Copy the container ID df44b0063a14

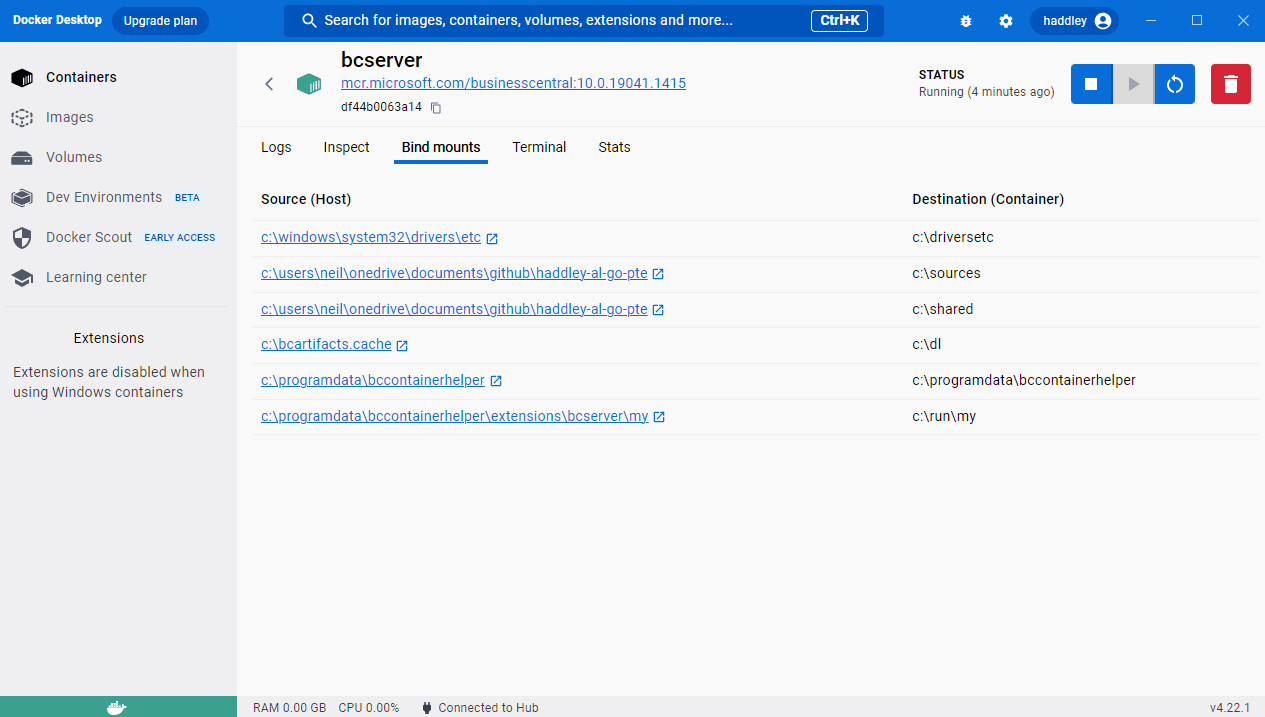[436, 108]
